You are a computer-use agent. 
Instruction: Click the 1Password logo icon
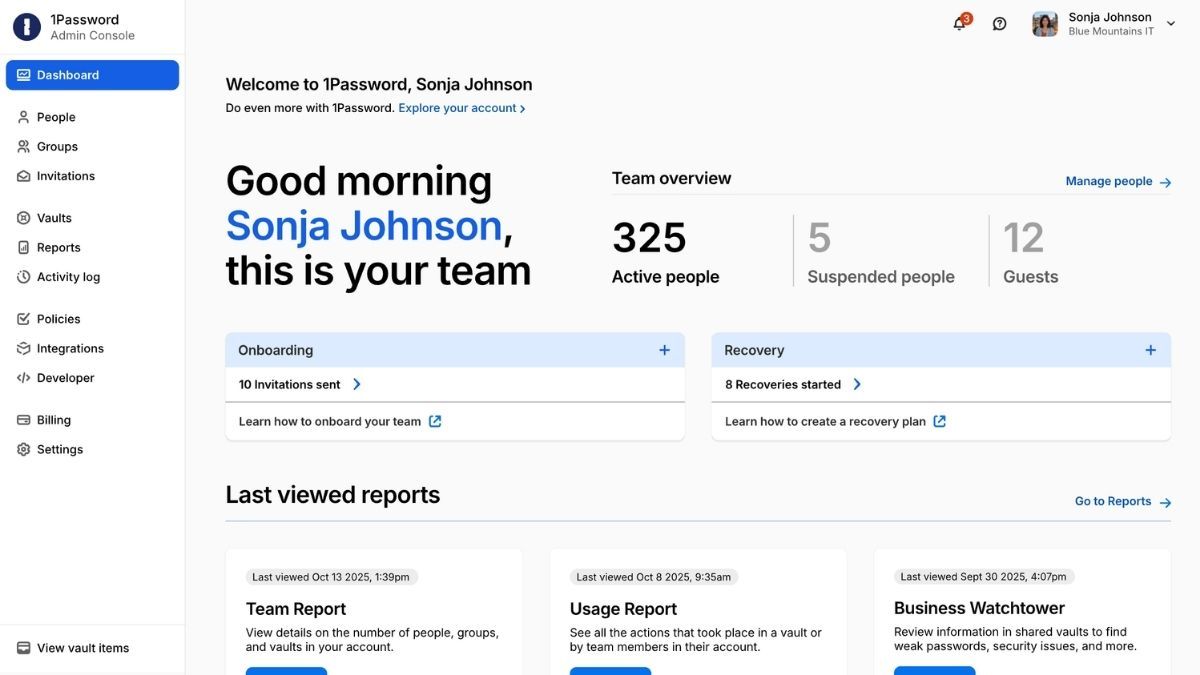[27, 27]
